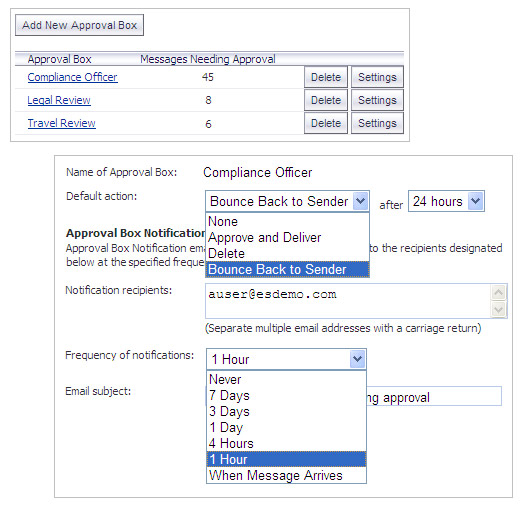Delete the Compliance Officer approval box
525x508 pixels.
click(326, 77)
